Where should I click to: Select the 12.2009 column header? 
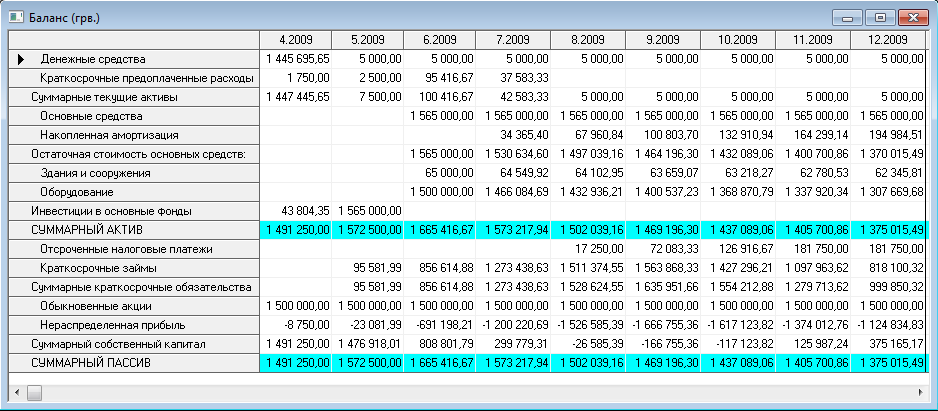[x=888, y=40]
